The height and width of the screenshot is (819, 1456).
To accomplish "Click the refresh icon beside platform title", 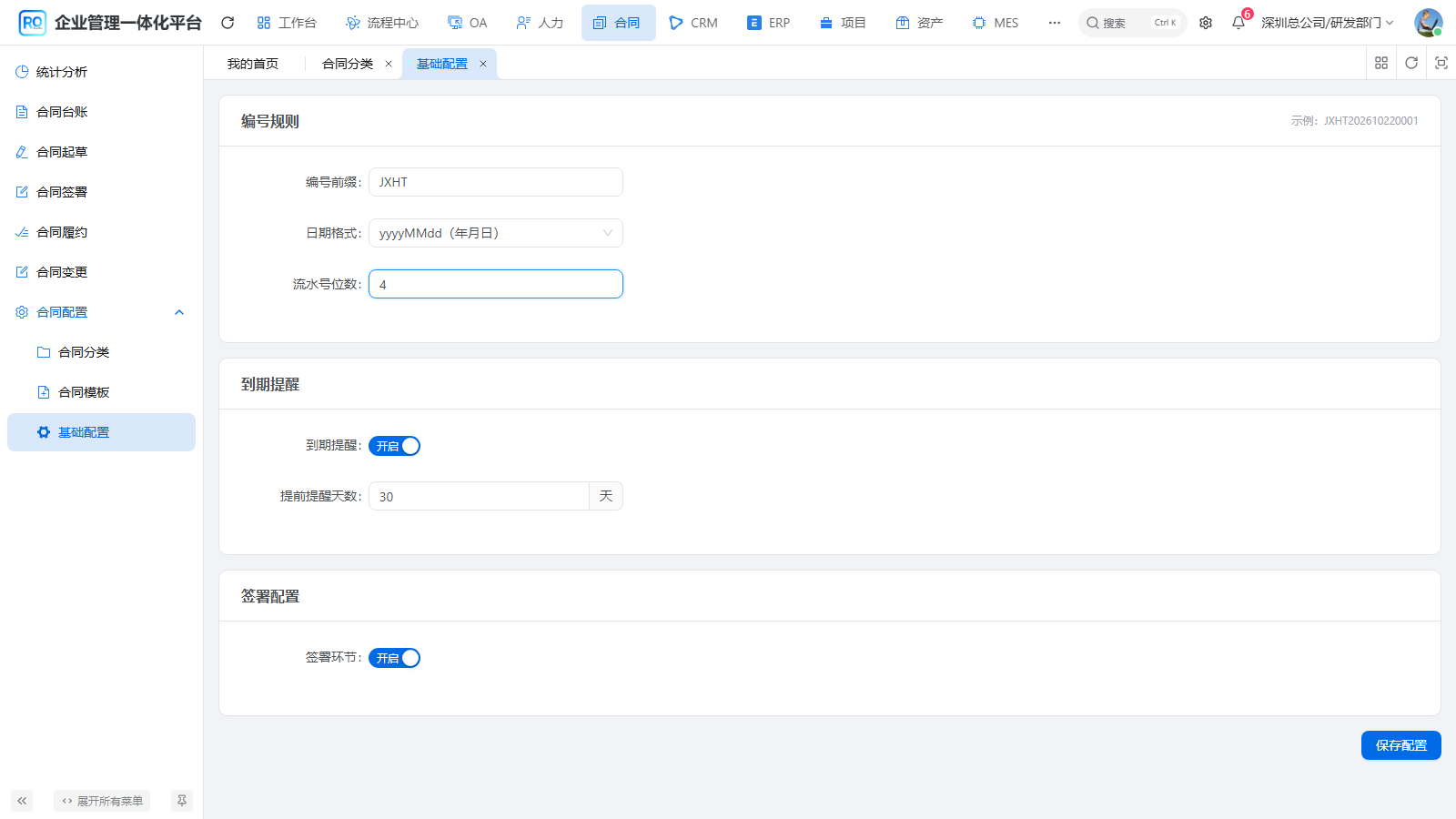I will tap(227, 23).
